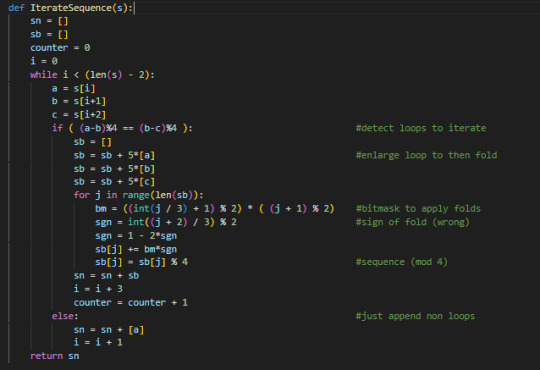Click the 'bm =' bitmask assignment line

click(214, 208)
